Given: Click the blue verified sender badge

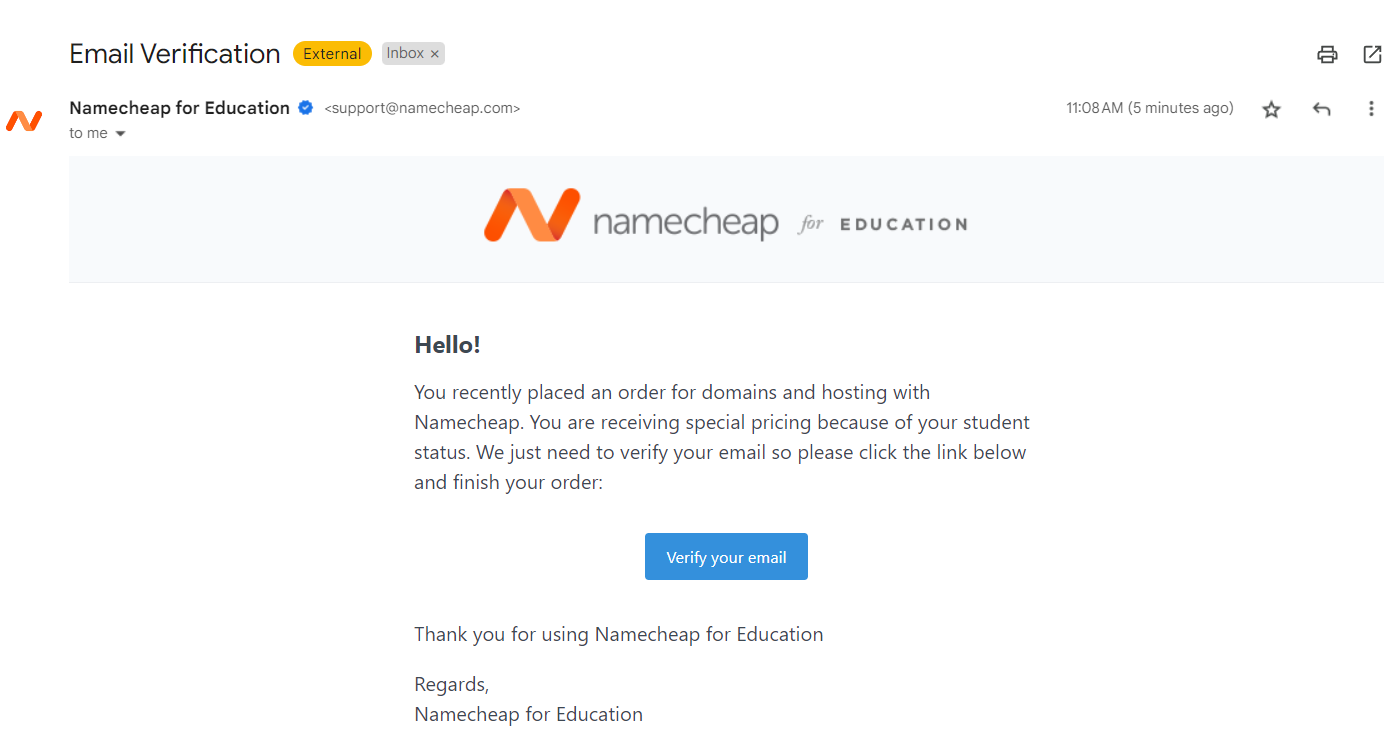Looking at the screenshot, I should (306, 108).
